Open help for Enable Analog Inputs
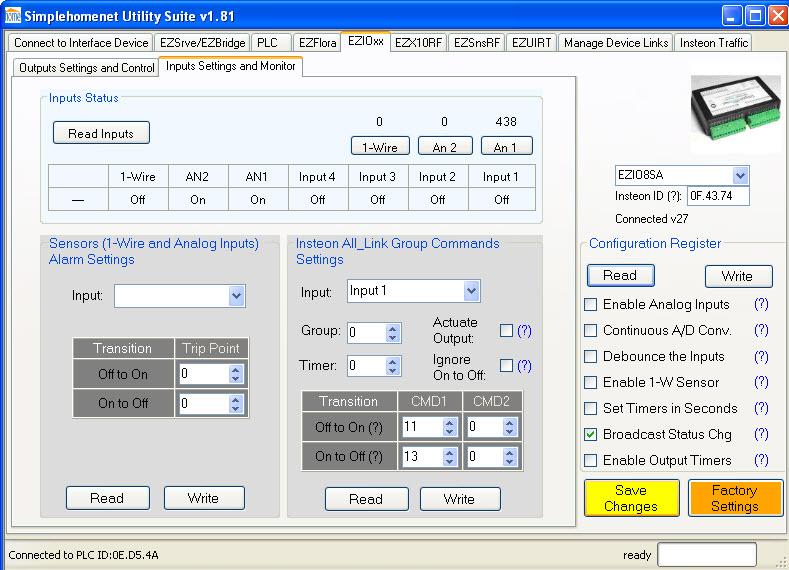Viewport: 789px width, 570px height. click(761, 304)
